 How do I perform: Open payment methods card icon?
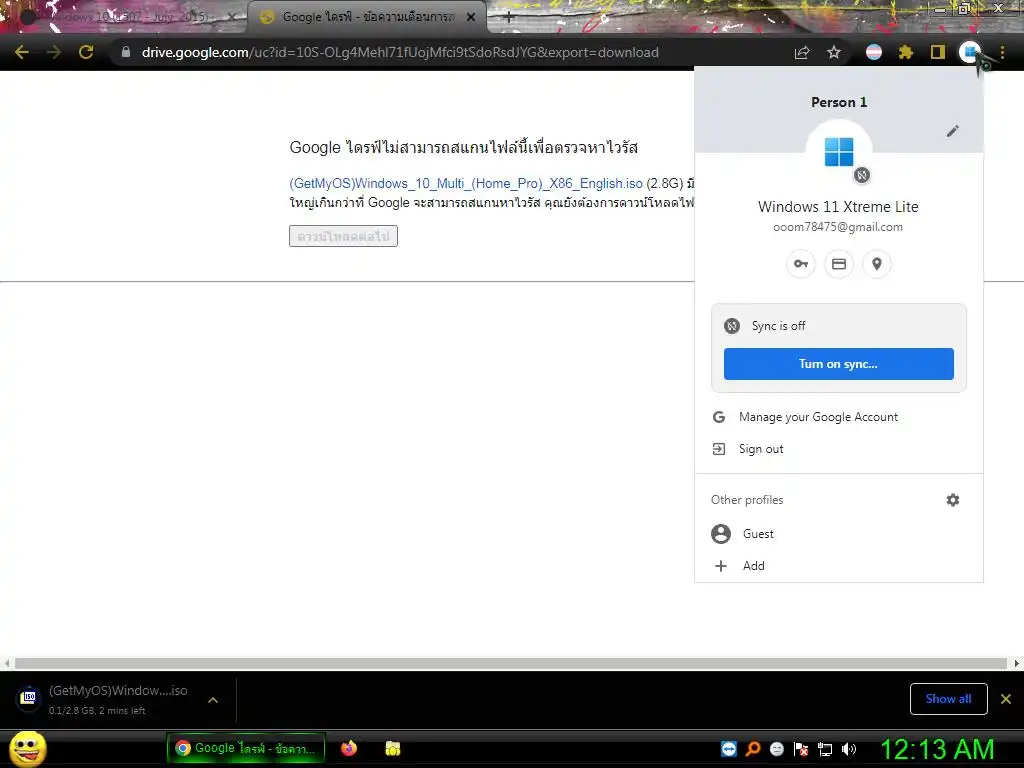click(839, 264)
